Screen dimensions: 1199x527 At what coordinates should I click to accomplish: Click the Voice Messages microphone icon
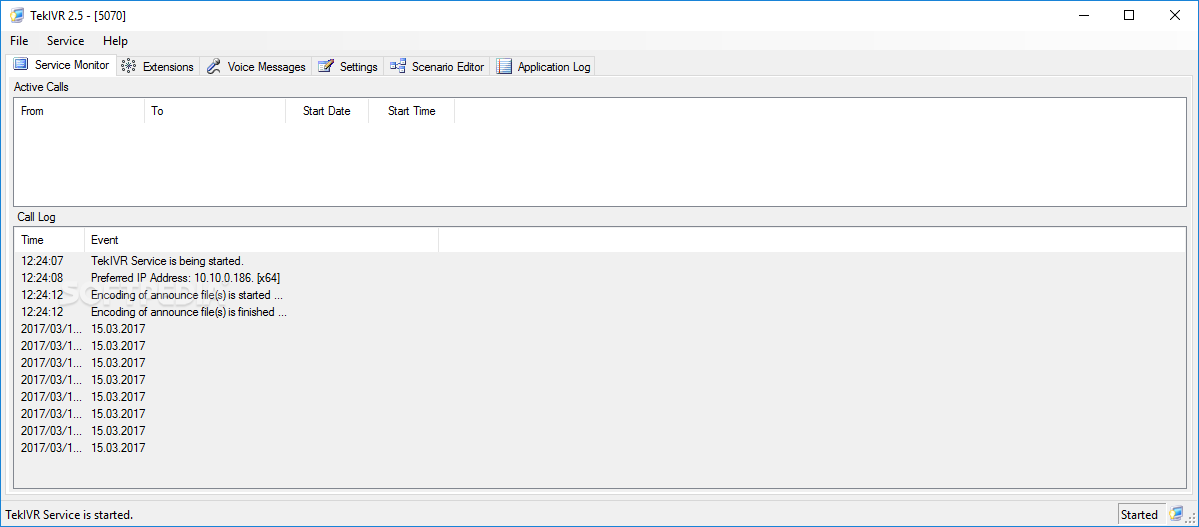click(213, 67)
